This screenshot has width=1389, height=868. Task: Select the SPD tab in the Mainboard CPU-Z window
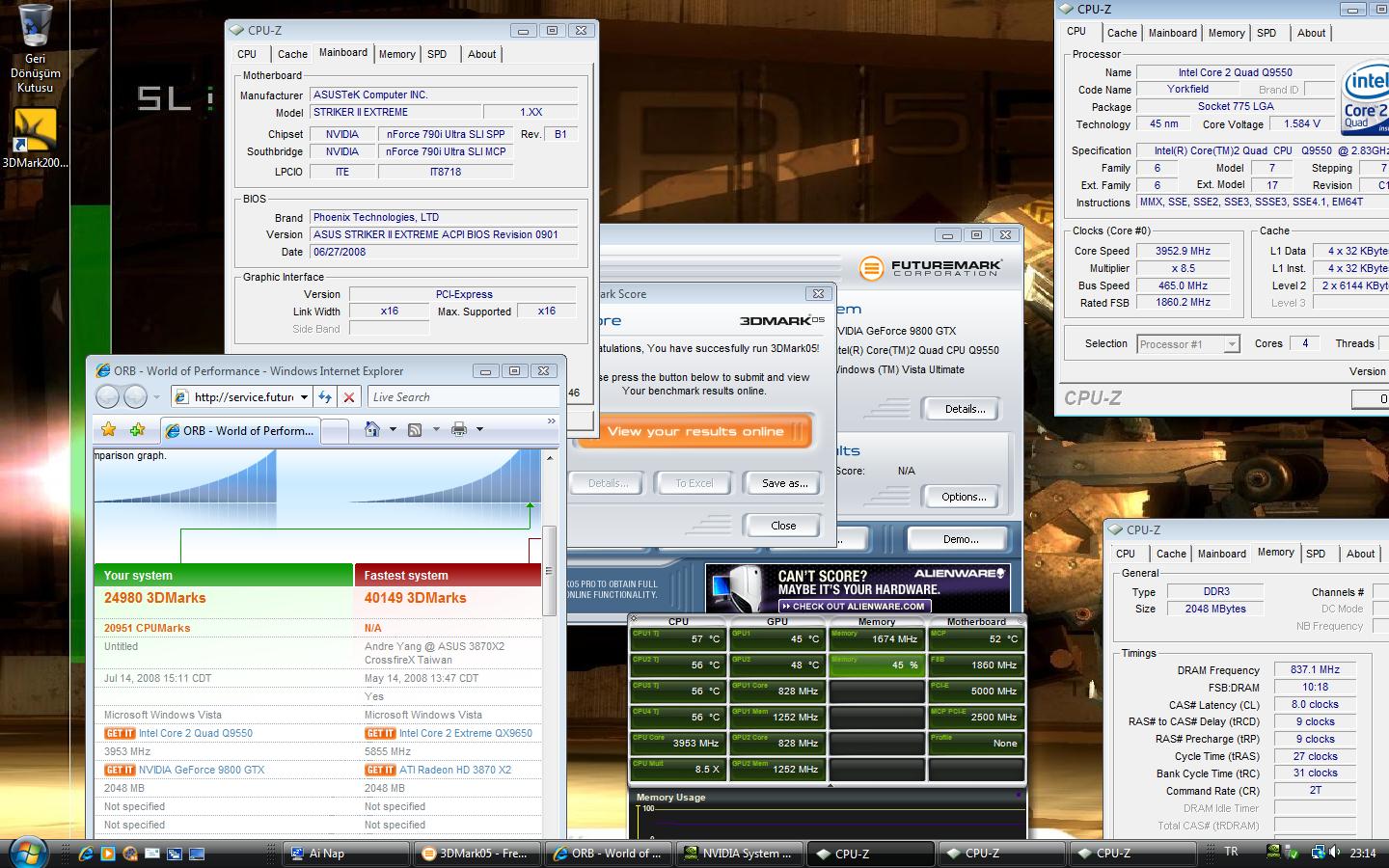(x=437, y=54)
